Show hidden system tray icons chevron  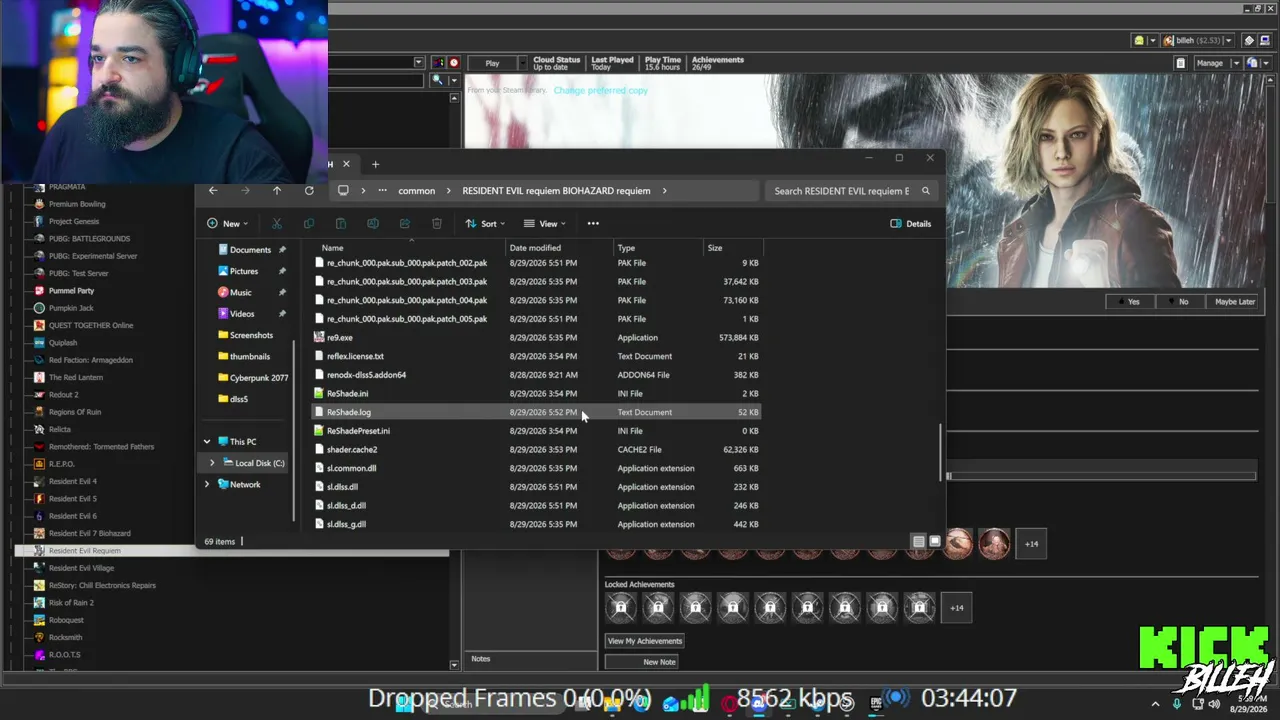1155,704
